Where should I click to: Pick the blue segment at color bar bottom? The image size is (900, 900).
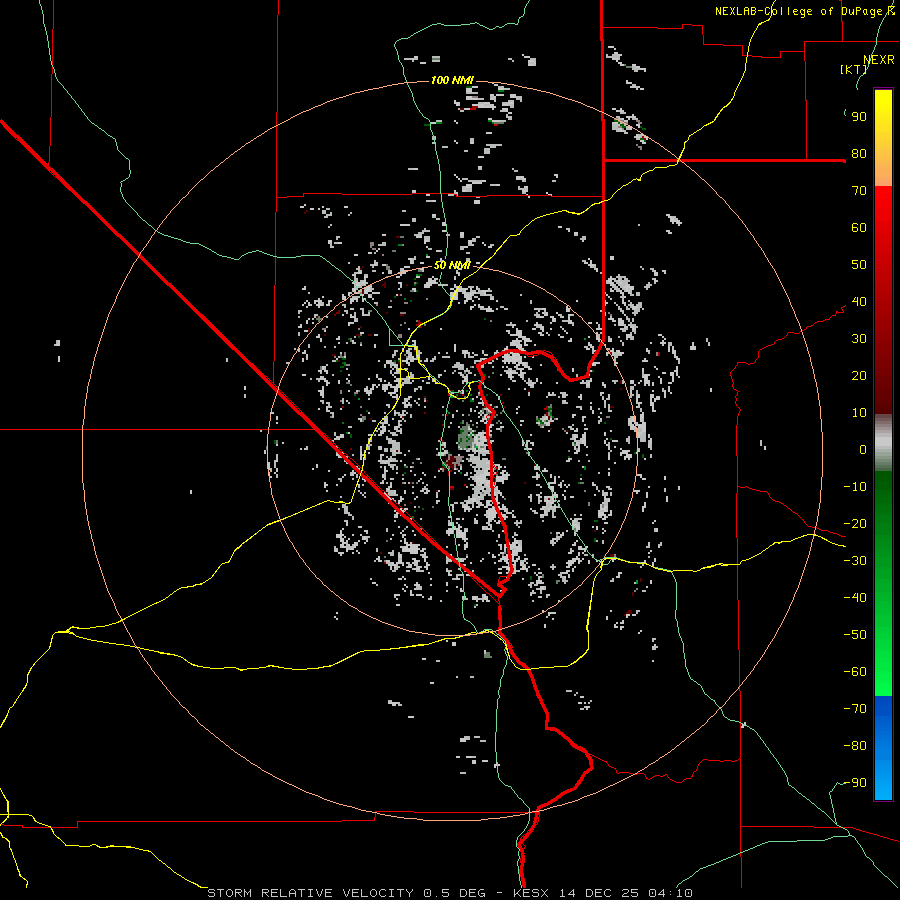pos(883,748)
